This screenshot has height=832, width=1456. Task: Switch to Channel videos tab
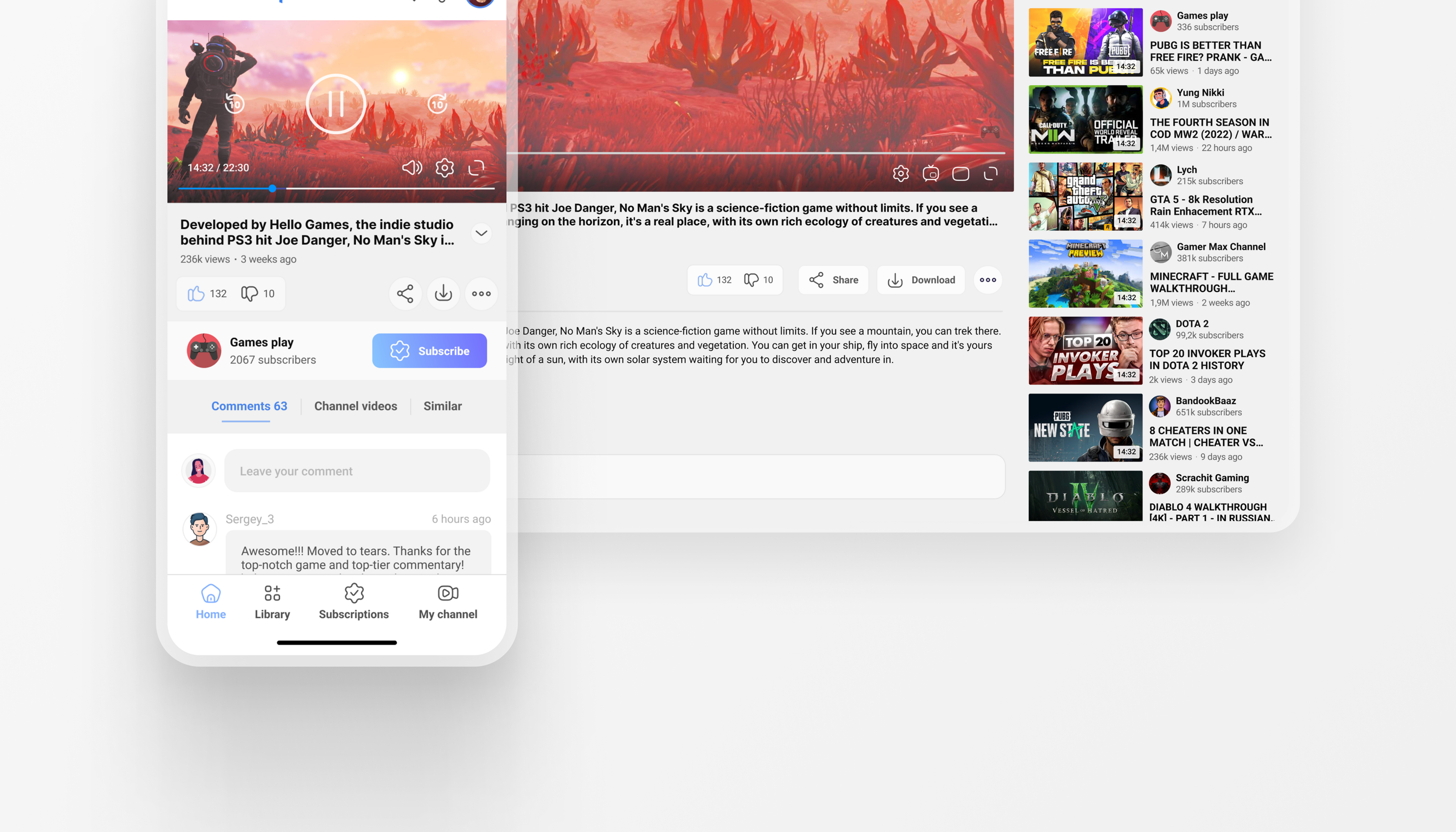pos(355,406)
